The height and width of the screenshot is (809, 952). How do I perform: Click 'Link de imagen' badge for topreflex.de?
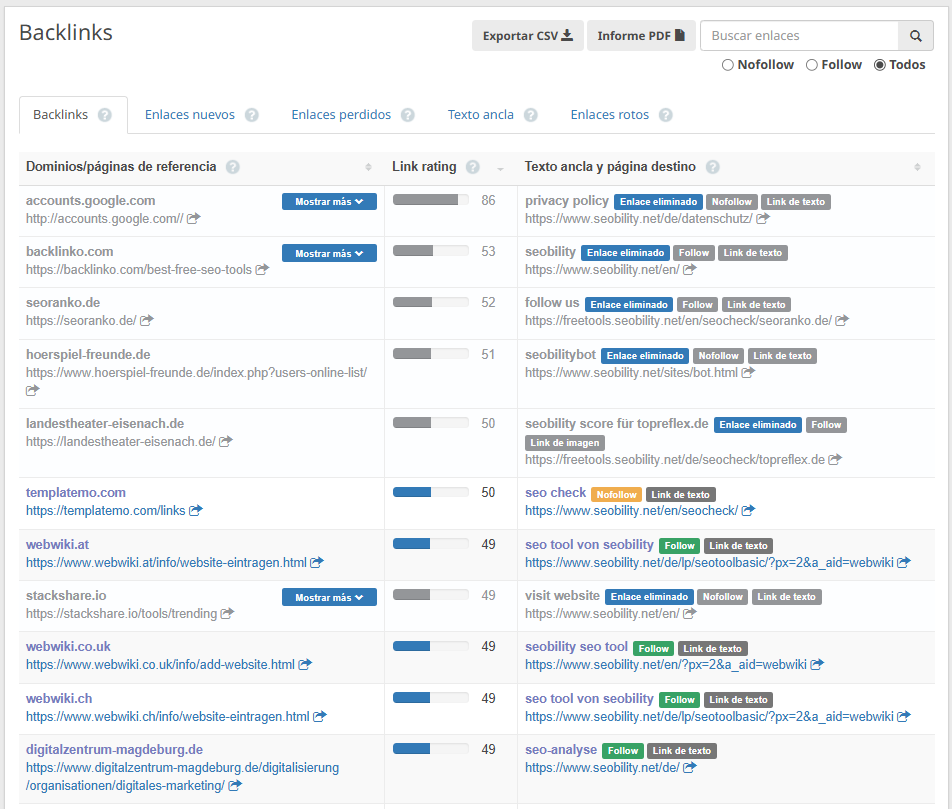[565, 443]
